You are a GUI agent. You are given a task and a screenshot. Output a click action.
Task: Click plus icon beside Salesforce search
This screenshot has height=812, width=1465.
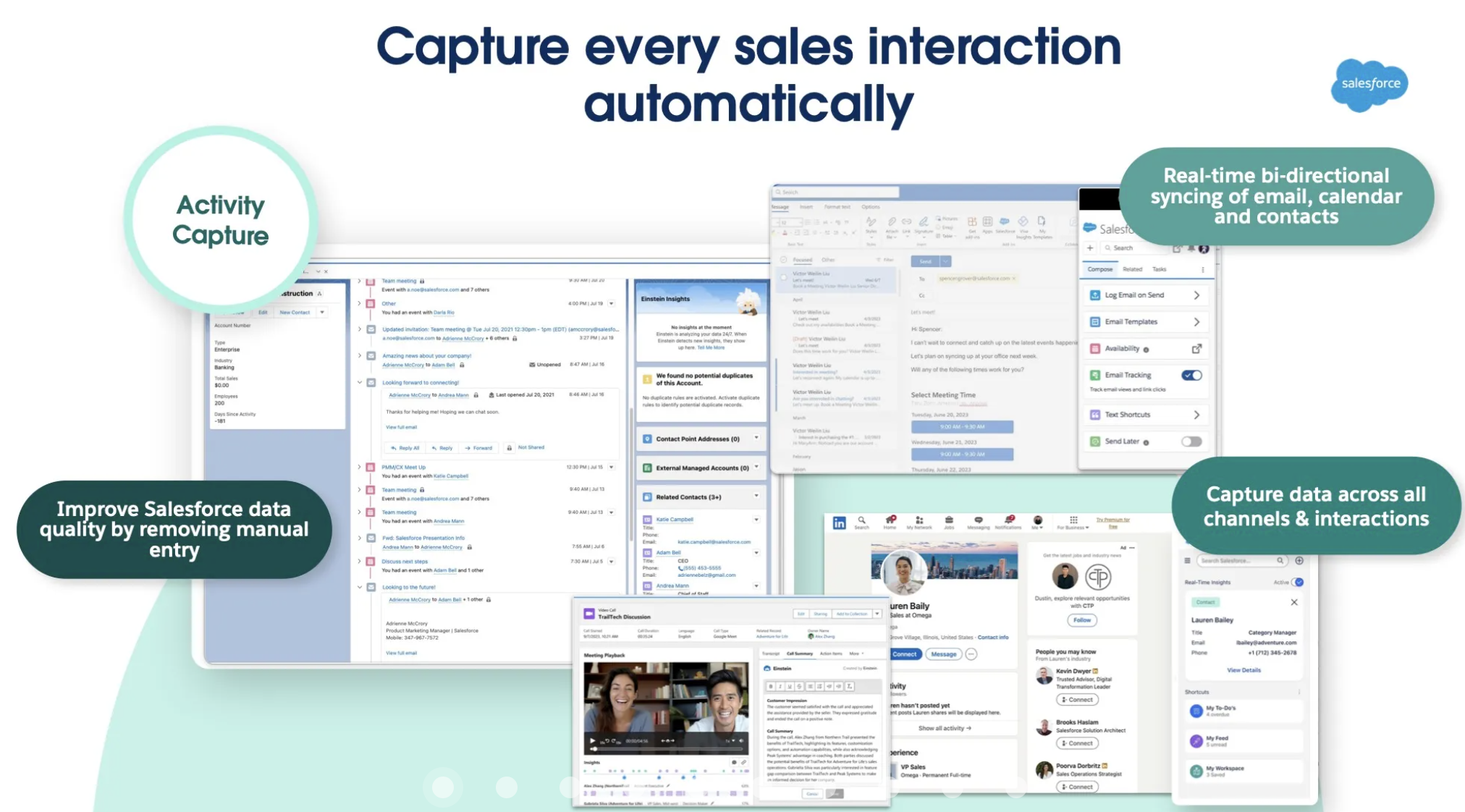(x=1090, y=248)
